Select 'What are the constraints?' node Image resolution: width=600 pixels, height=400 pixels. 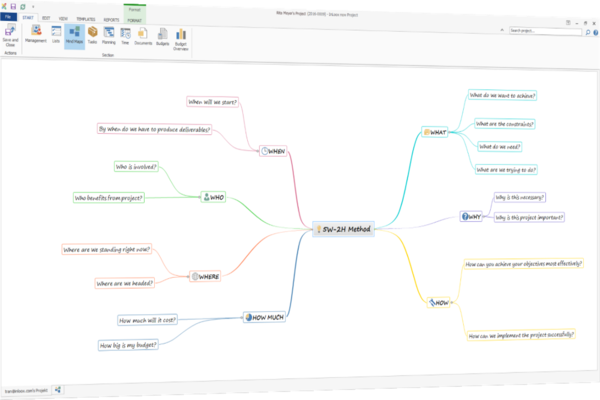pos(504,124)
